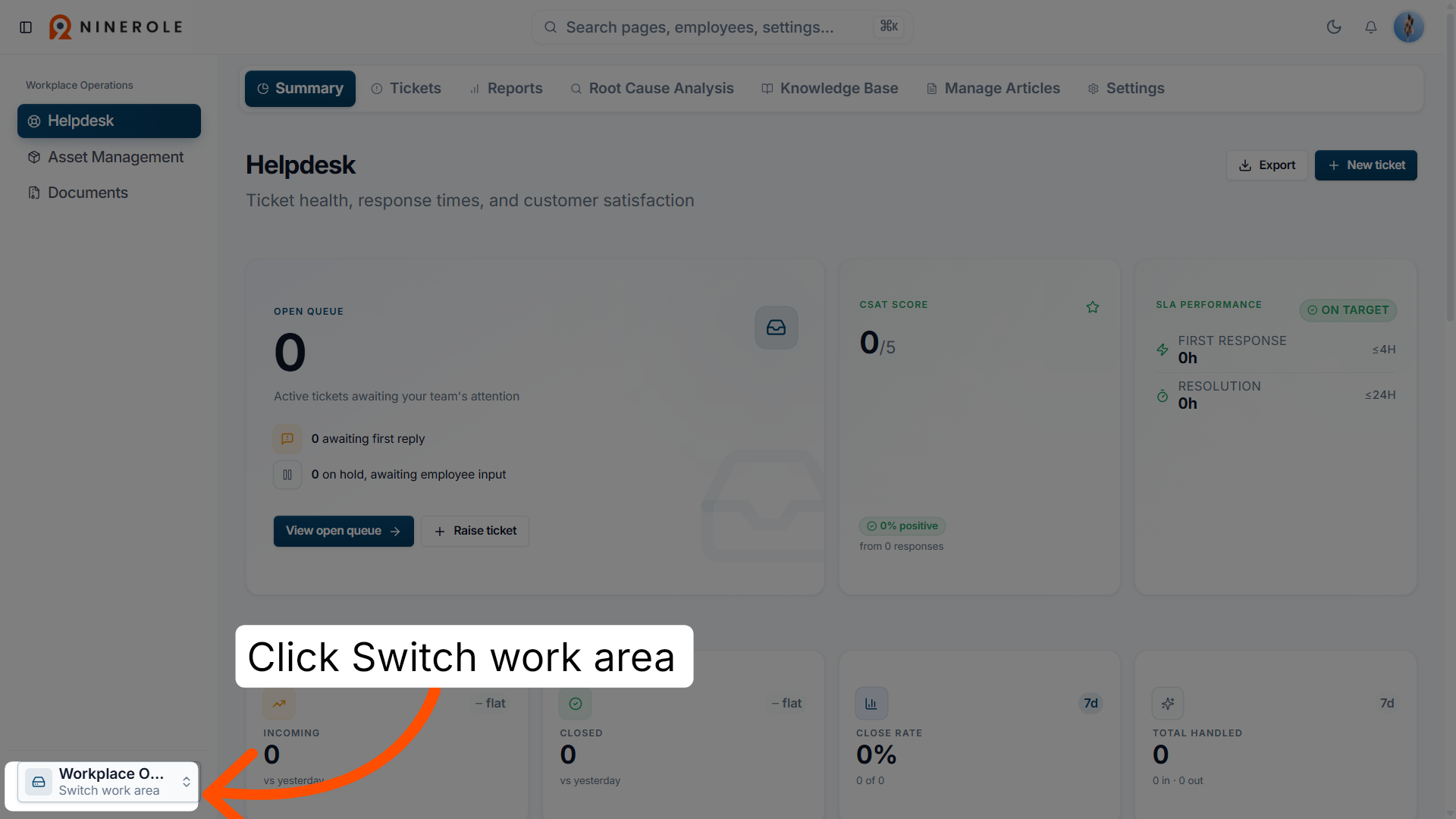Open Asset Management in sidebar
This screenshot has height=819, width=1456.
click(109, 157)
